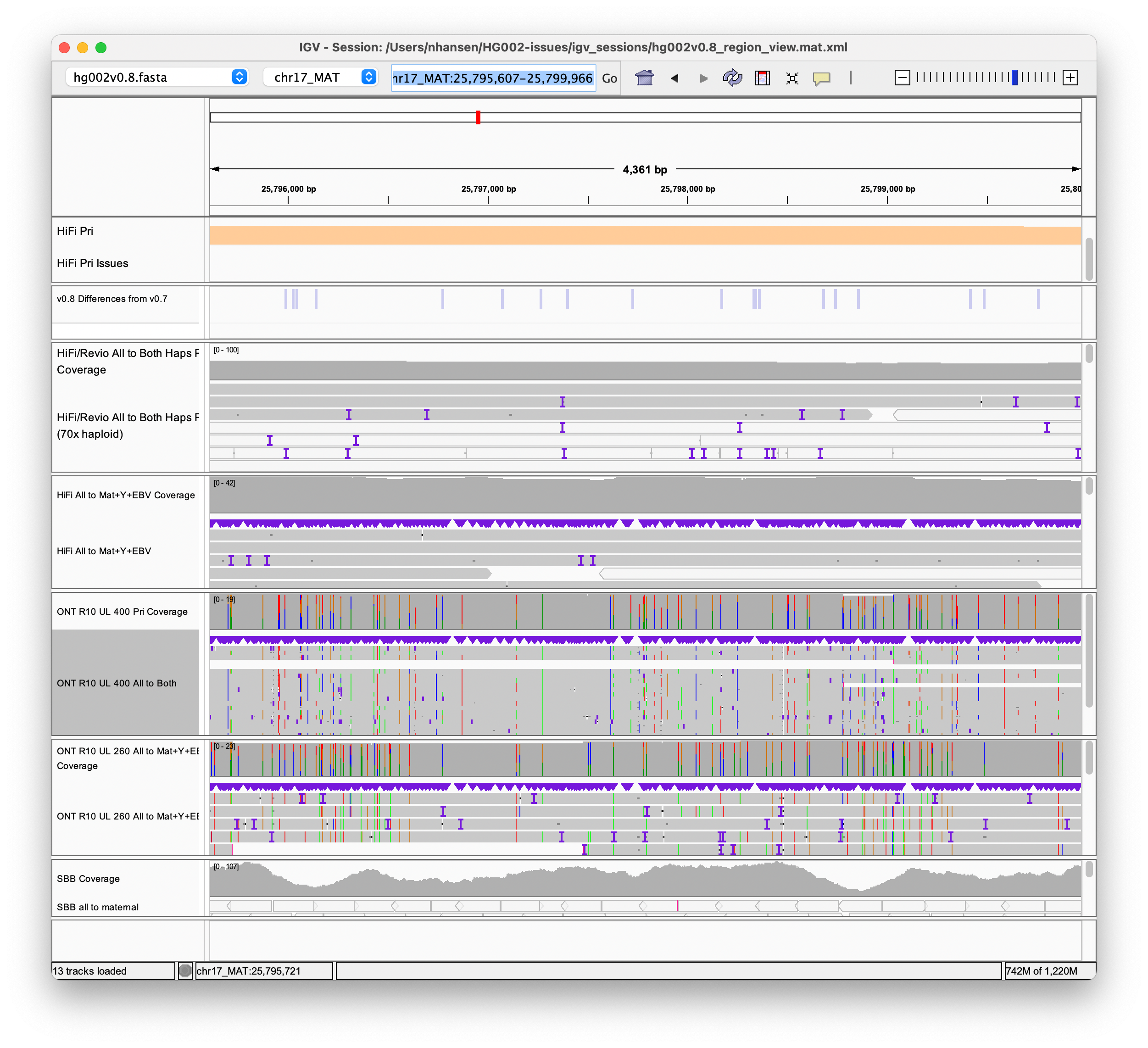
Task: Click the red marker on the chromosome ideogram
Action: point(478,118)
